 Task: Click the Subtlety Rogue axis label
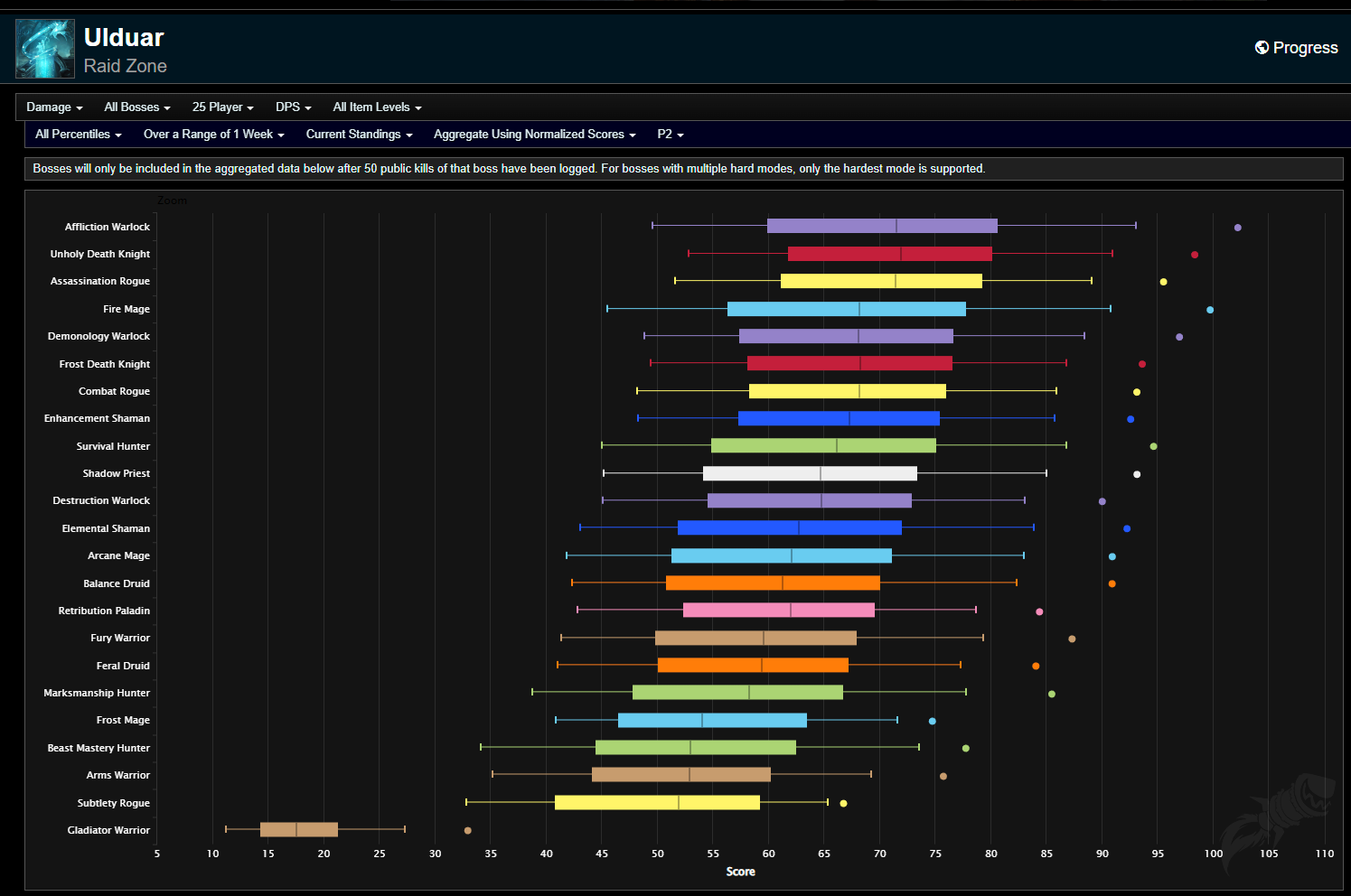click(114, 803)
